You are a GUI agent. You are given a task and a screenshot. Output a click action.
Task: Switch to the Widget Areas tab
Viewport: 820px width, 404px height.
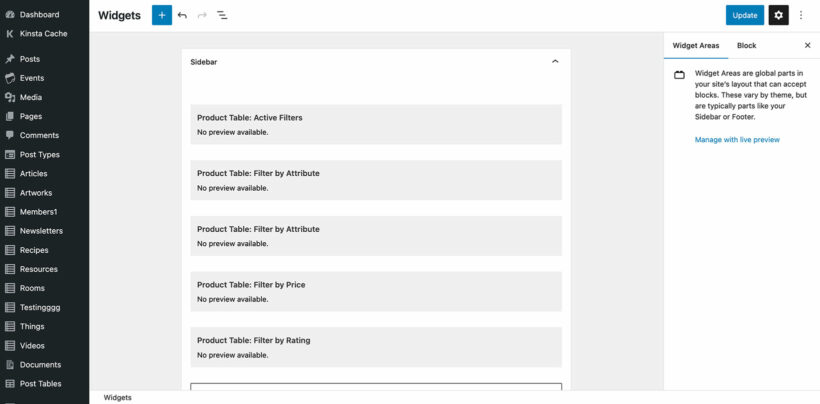coord(696,45)
